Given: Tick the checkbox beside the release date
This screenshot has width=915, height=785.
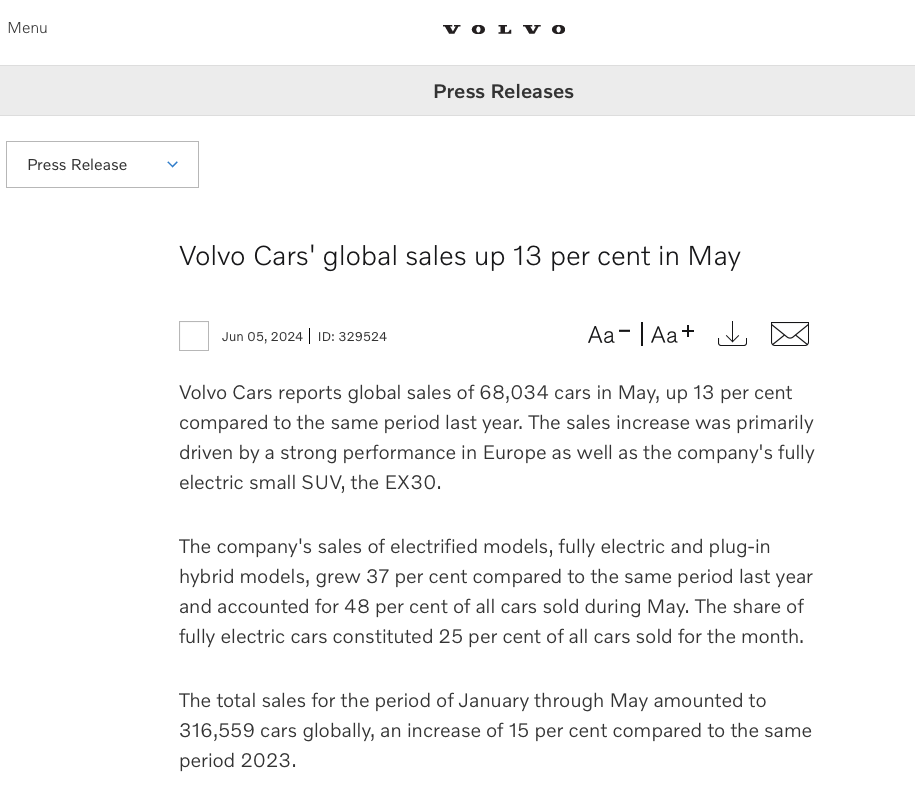Looking at the screenshot, I should click(x=194, y=336).
